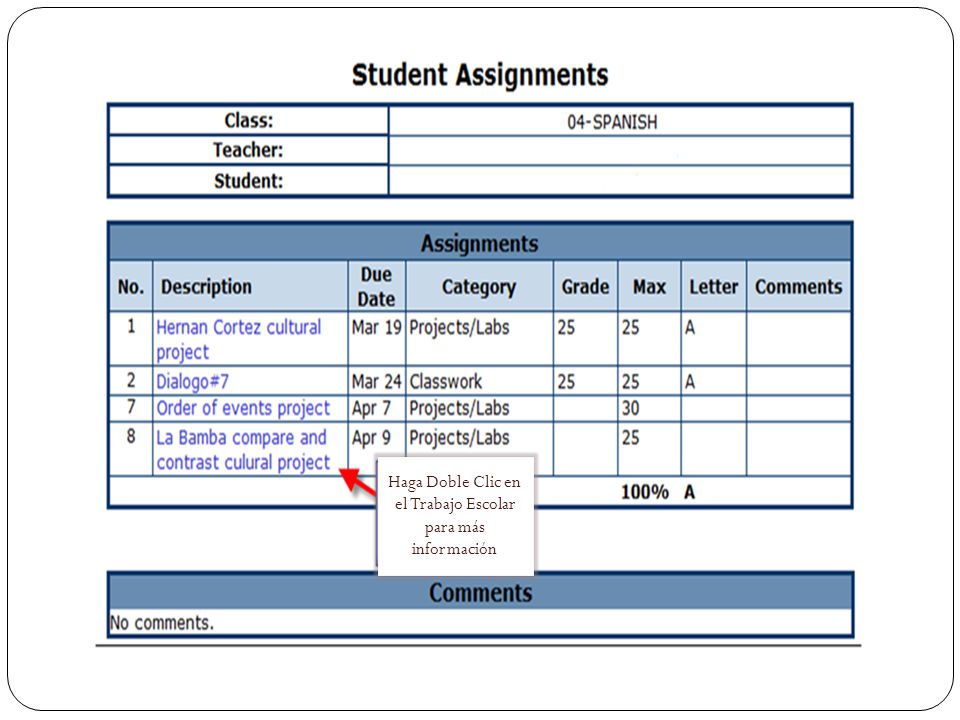Click assignment number 2 in No. column
The image size is (960, 720).
[131, 380]
